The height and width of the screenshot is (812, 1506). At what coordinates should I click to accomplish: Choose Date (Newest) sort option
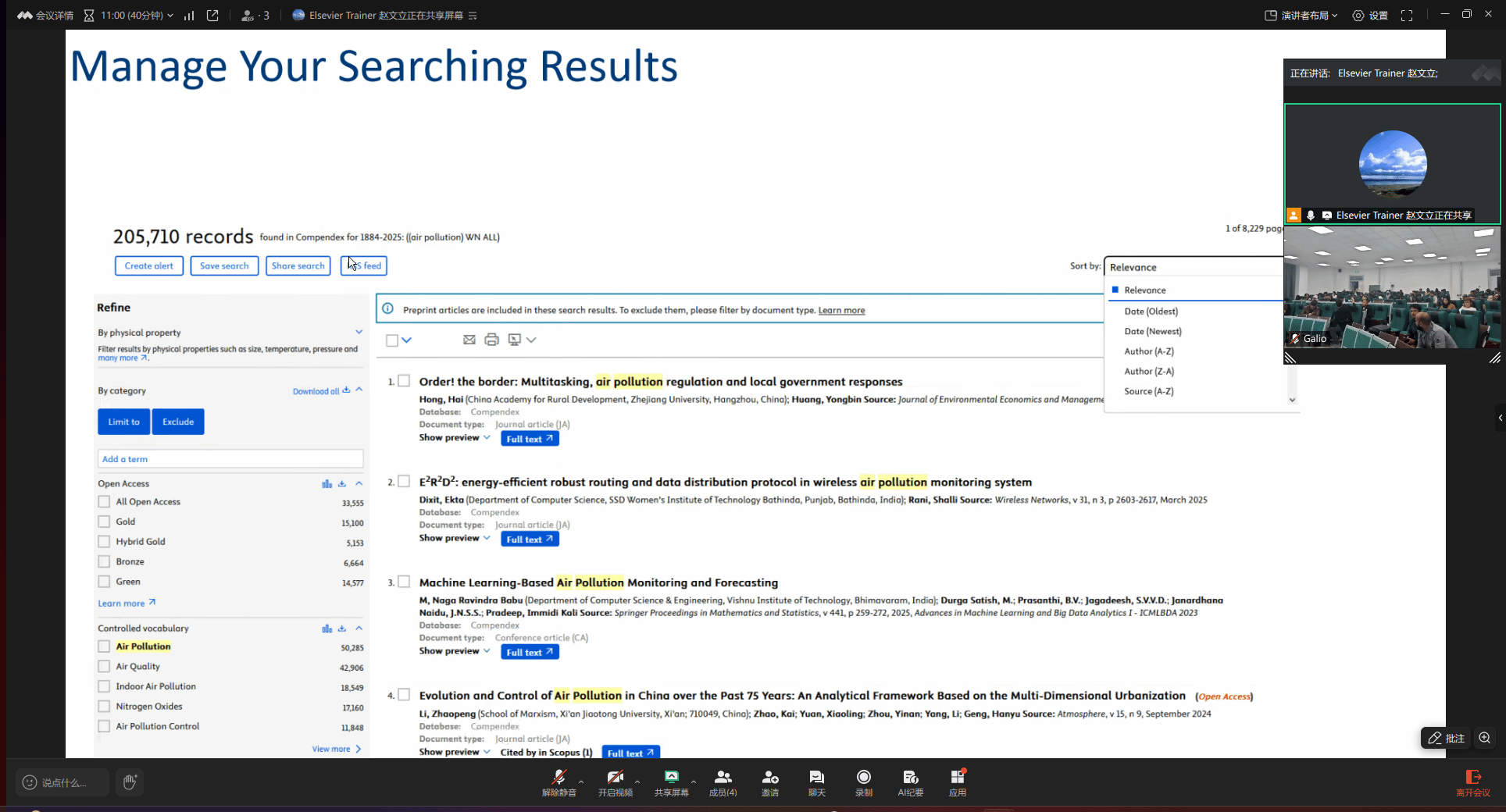pos(1152,331)
